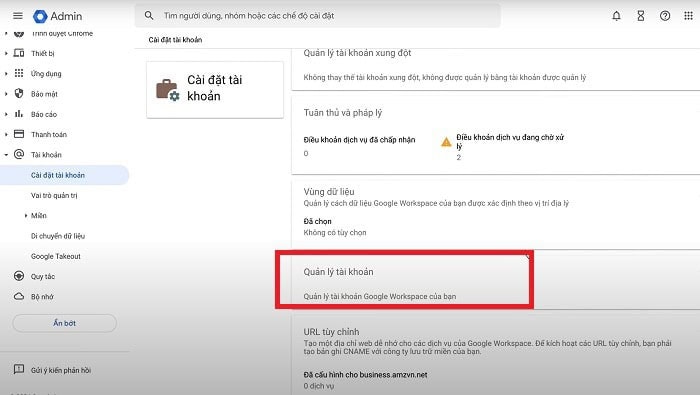Click the Cài đặt tài khoản breadcrumb
The width and height of the screenshot is (700, 395).
pos(175,40)
